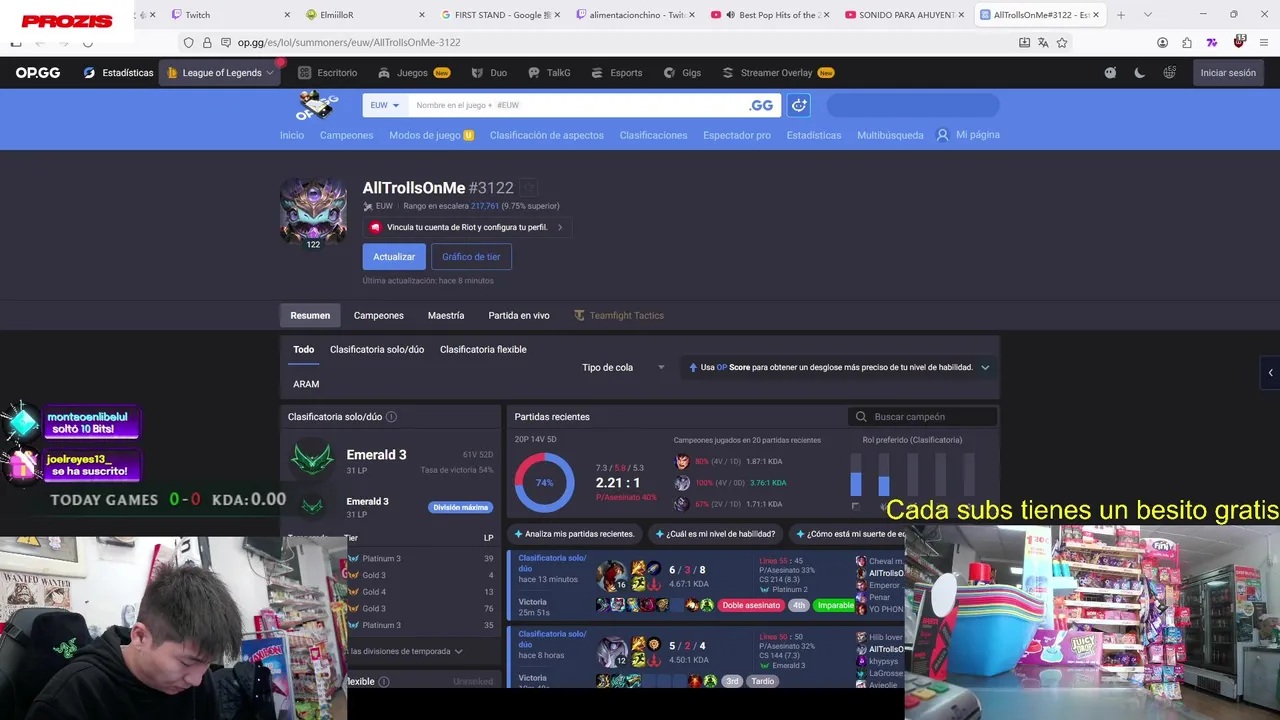The height and width of the screenshot is (720, 1280).
Task: Click the División máxima badge
Action: tap(460, 507)
